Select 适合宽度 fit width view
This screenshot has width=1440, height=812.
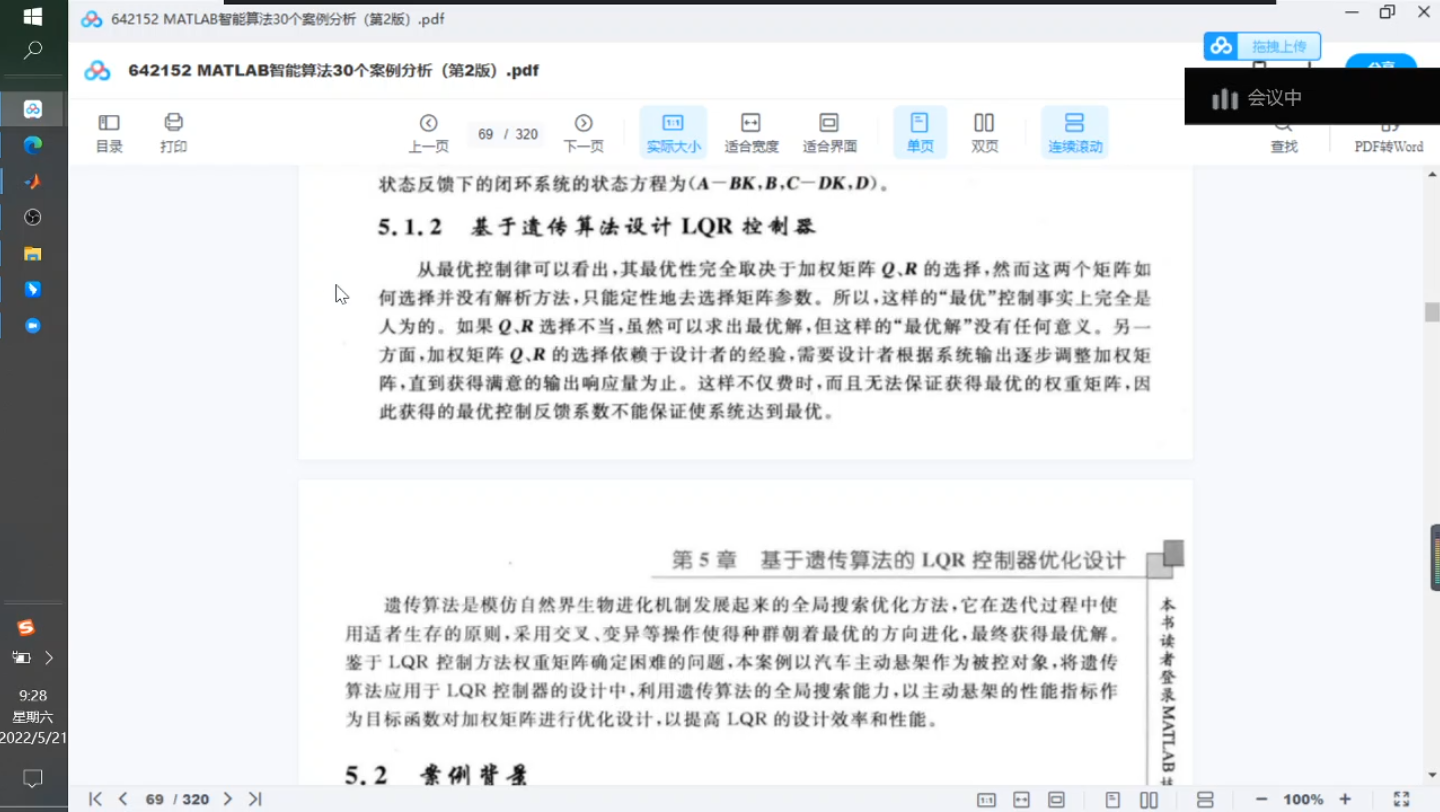click(x=751, y=132)
